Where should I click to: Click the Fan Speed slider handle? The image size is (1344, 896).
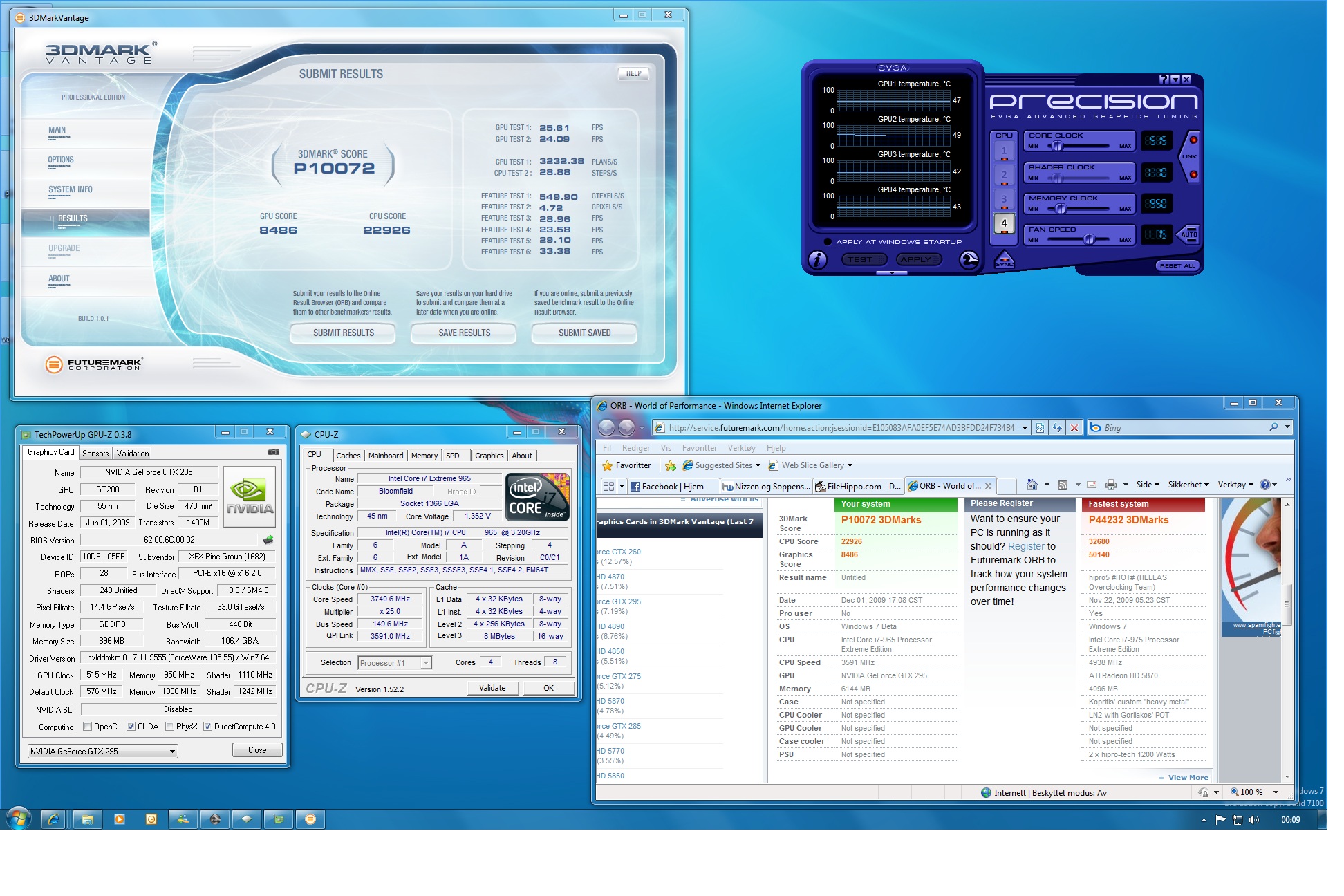tap(1089, 240)
